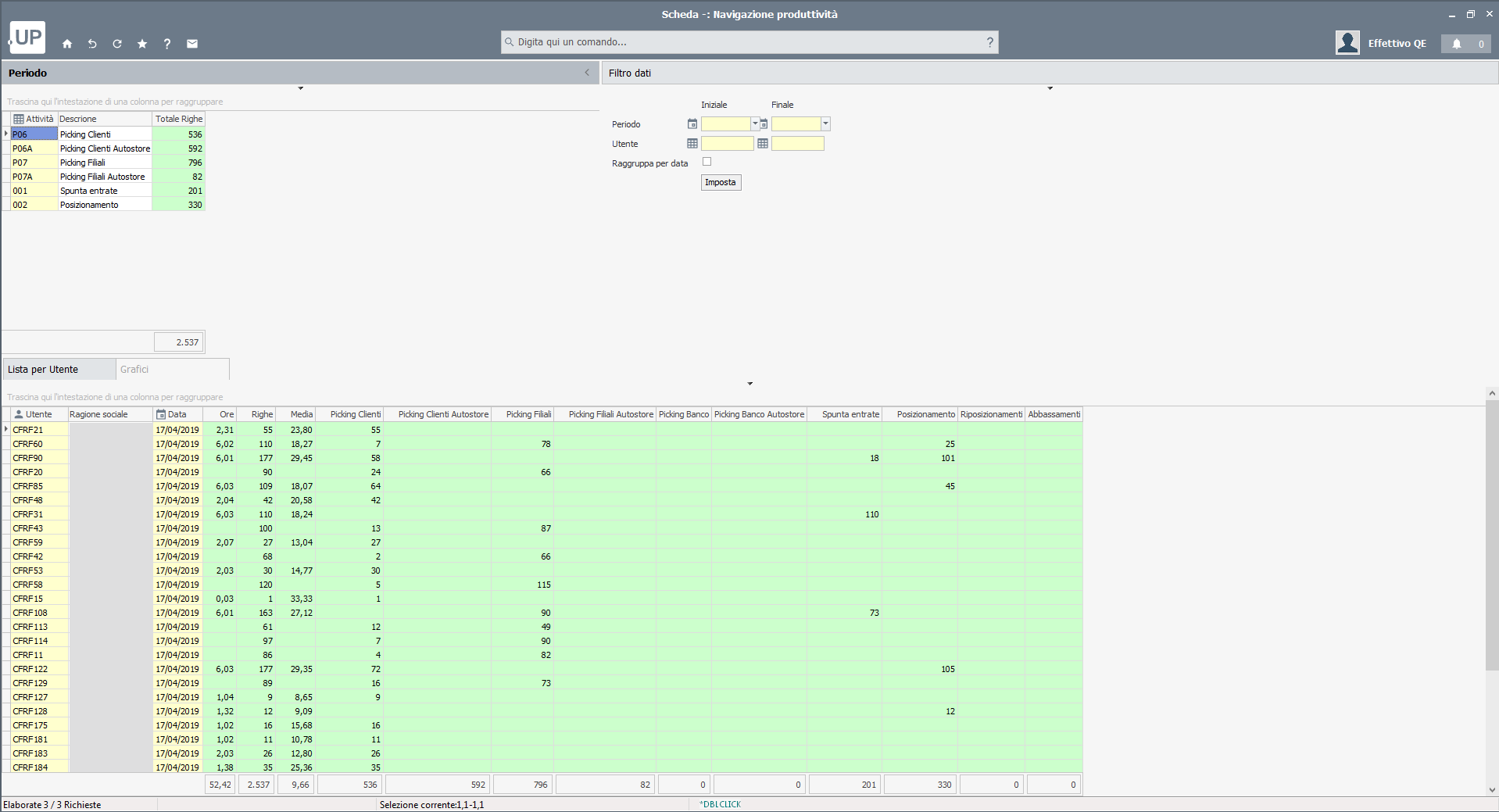Sort by the Ore column header
Image resolution: width=1499 pixels, height=812 pixels.
pyautogui.click(x=220, y=414)
